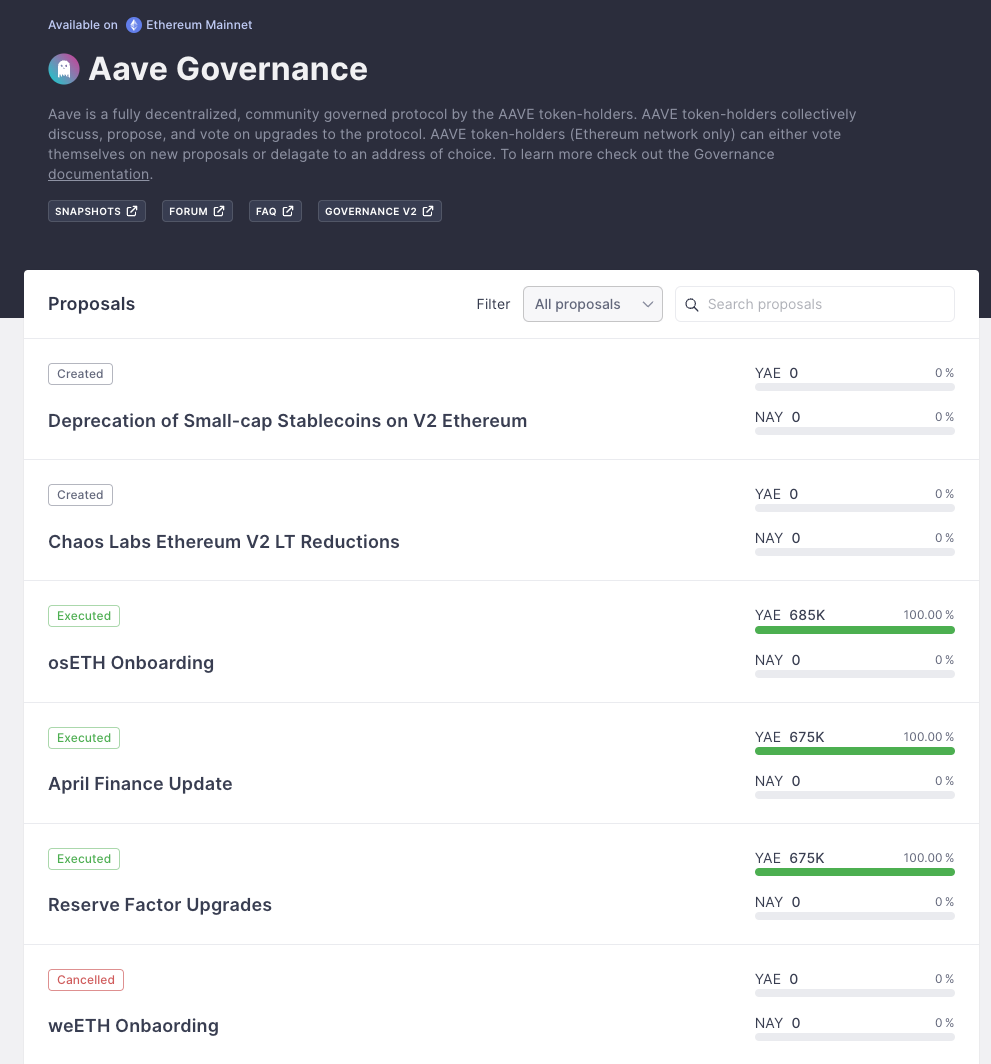Click the external-link icon on the FAQ button
The width and height of the screenshot is (991, 1064).
[x=288, y=211]
